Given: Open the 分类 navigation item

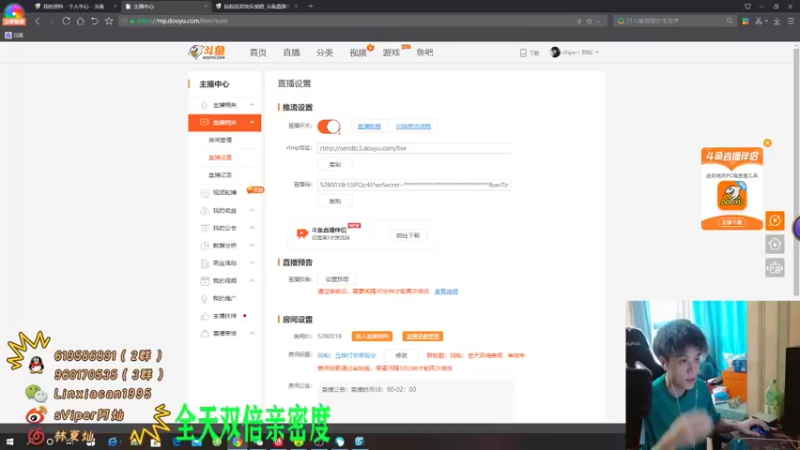Looking at the screenshot, I should 324,53.
